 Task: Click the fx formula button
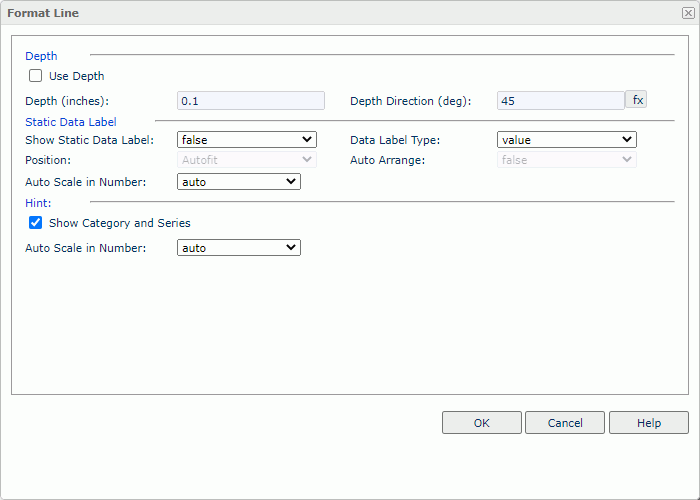pyautogui.click(x=637, y=100)
